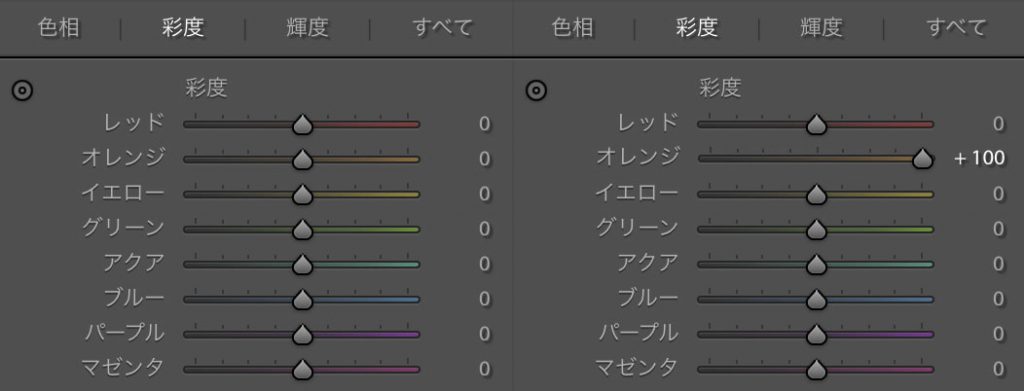Click the レッド value field in right panel
Viewport: 1024px width, 391px height.
tap(998, 124)
